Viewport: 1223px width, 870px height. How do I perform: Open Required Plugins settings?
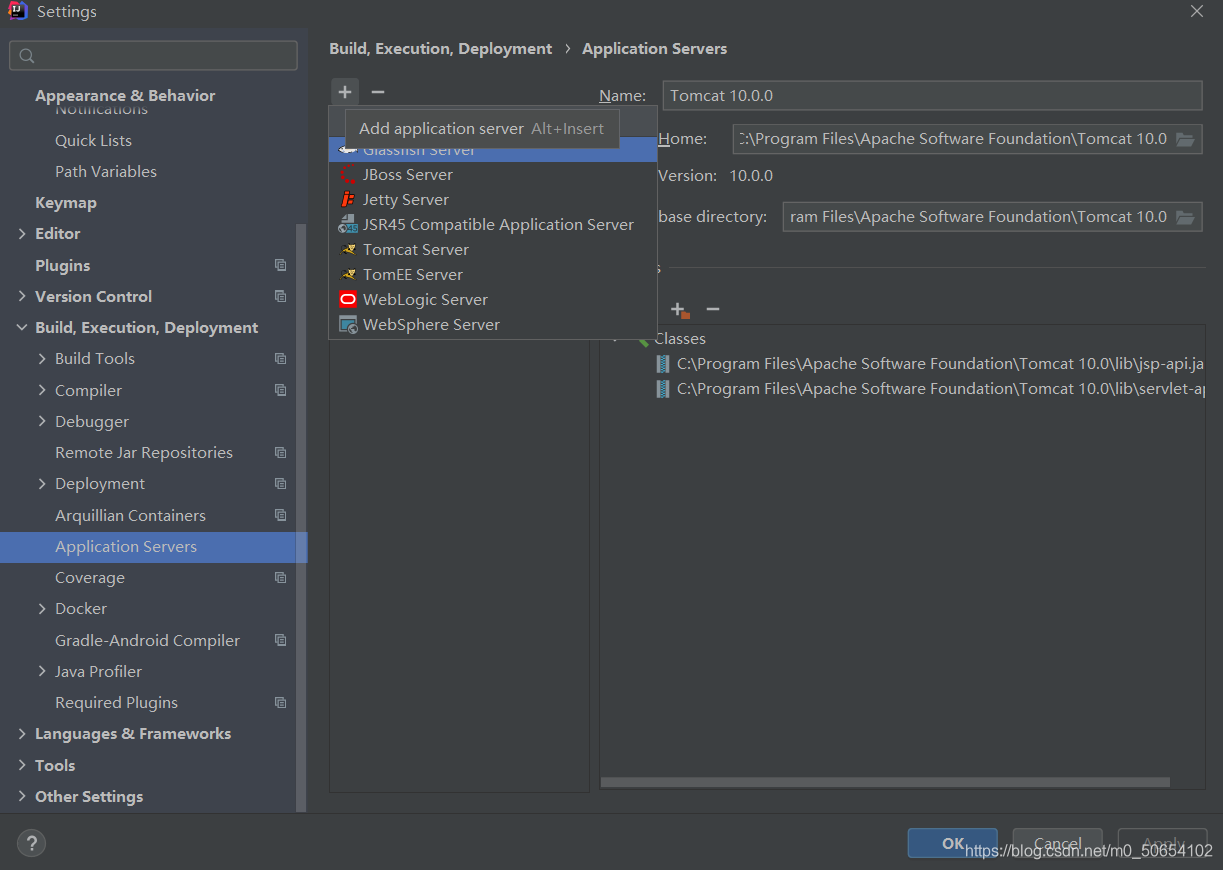(116, 703)
